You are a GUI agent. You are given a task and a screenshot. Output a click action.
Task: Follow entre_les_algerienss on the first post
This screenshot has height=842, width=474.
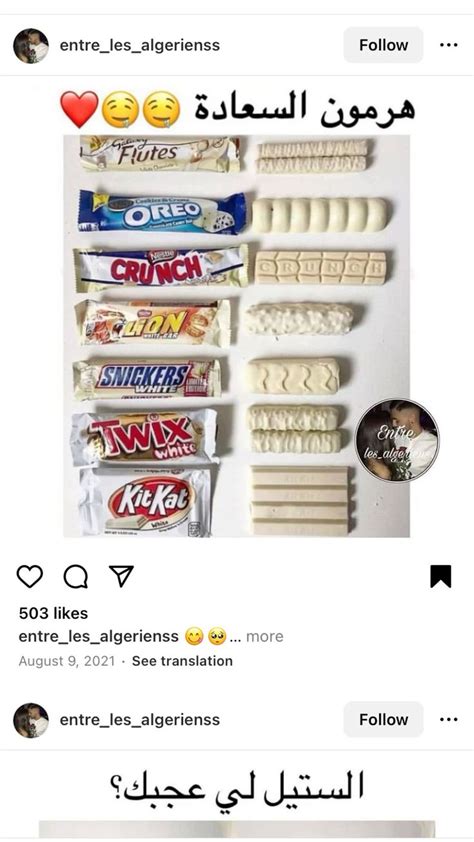coord(383,45)
